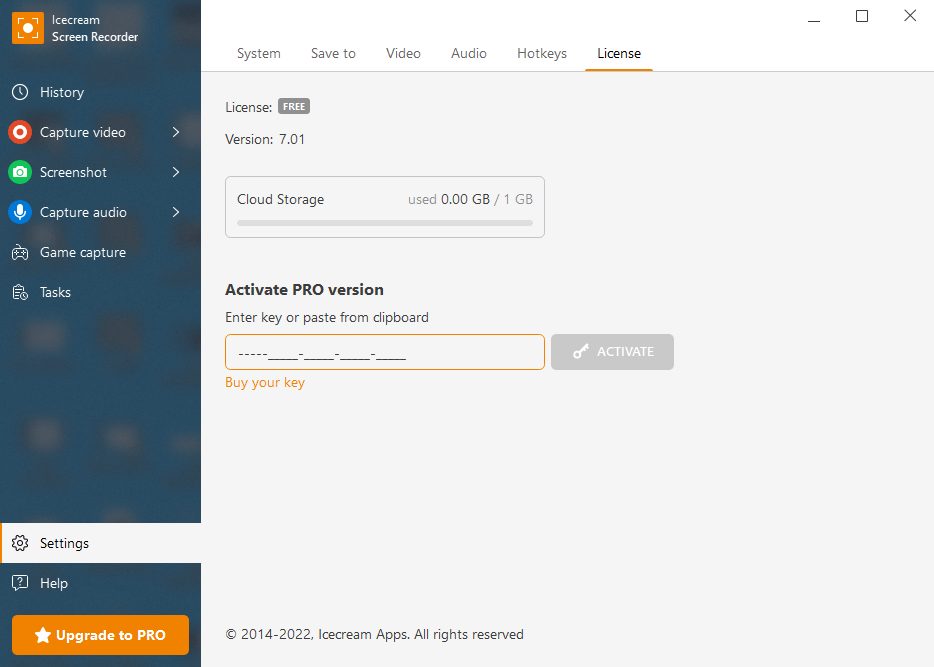Click the license key input field
Viewport: 934px width, 667px height.
pyautogui.click(x=384, y=352)
